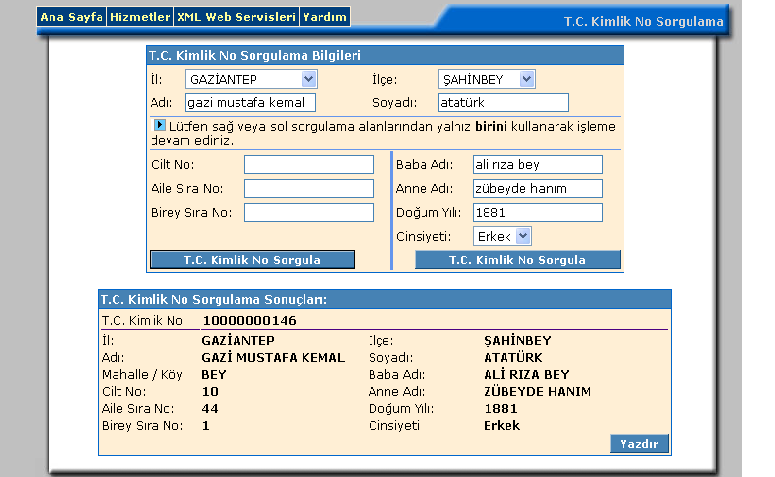775x477 pixels.
Task: Select the Anne Adı input field
Action: coord(537,188)
